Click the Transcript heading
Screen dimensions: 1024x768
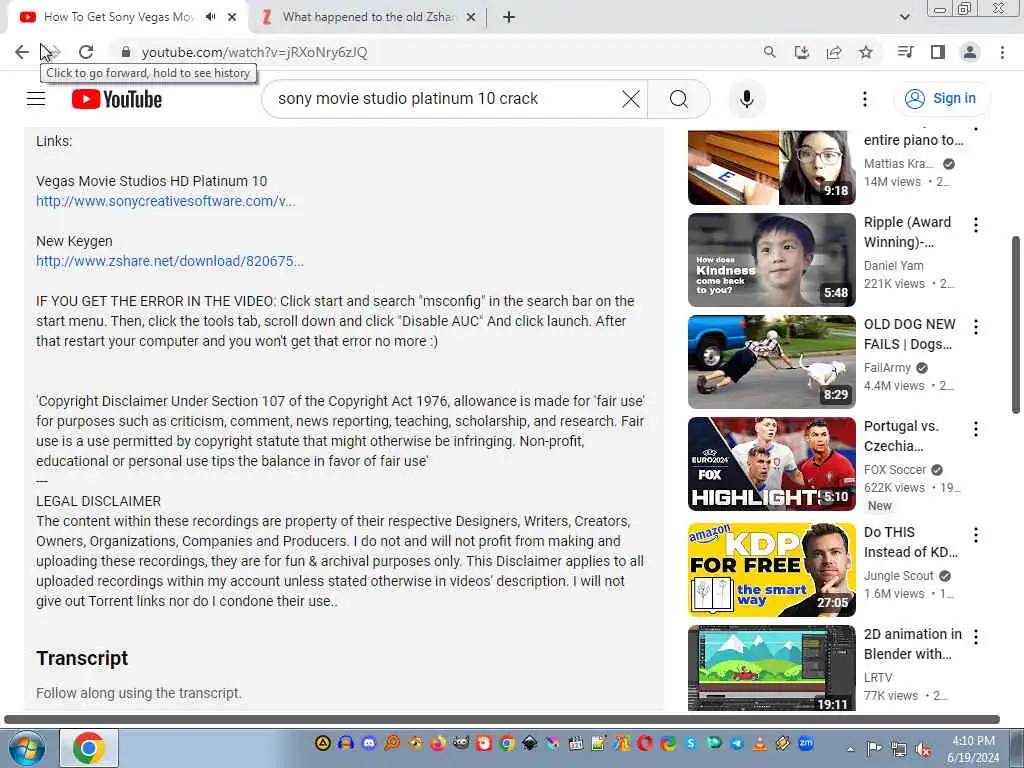click(x=82, y=658)
